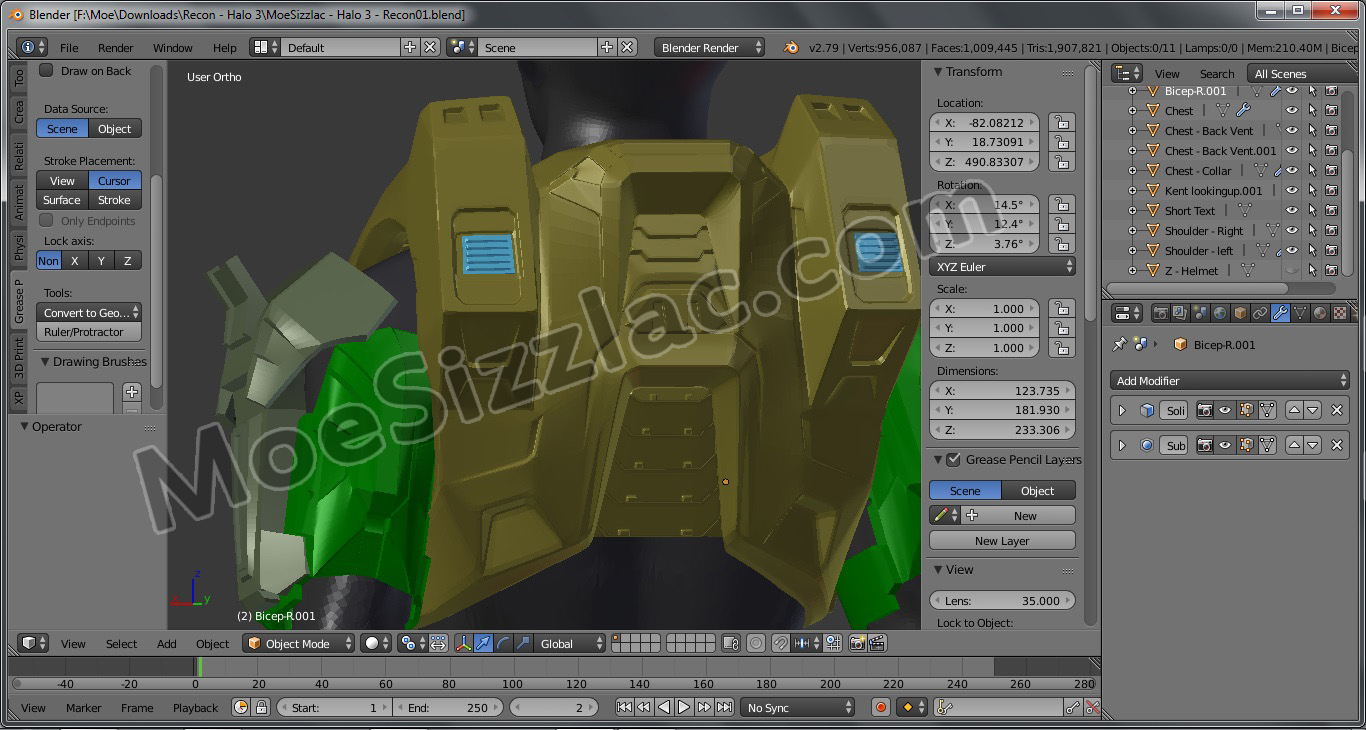
Task: Click the OpenGL render animation clapper icon
Action: pos(877,644)
